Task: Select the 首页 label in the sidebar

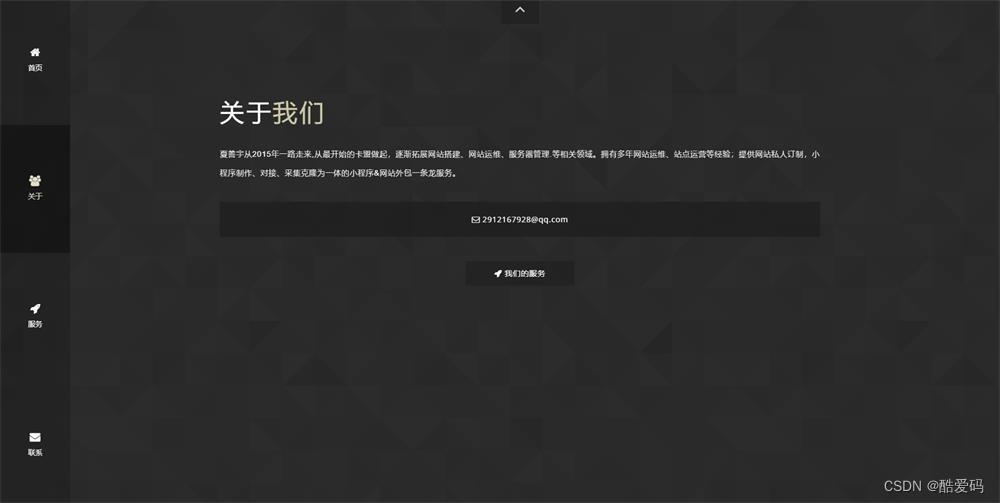Action: point(35,68)
